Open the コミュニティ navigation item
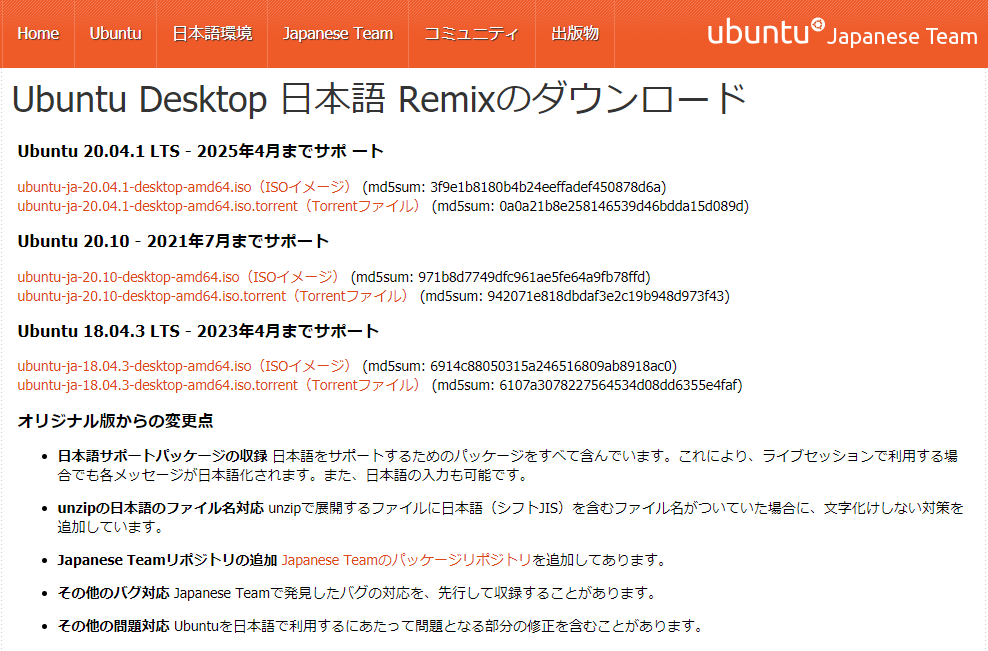Image resolution: width=988 pixels, height=651 pixels. click(x=471, y=33)
